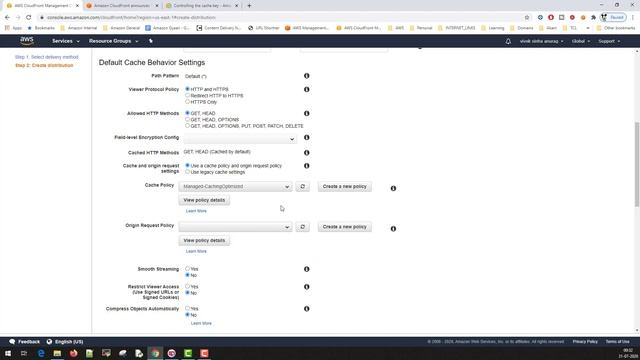Screen dimensions: 640x360
Task: Open the Bookmarks bookmark
Action: [41, 28]
